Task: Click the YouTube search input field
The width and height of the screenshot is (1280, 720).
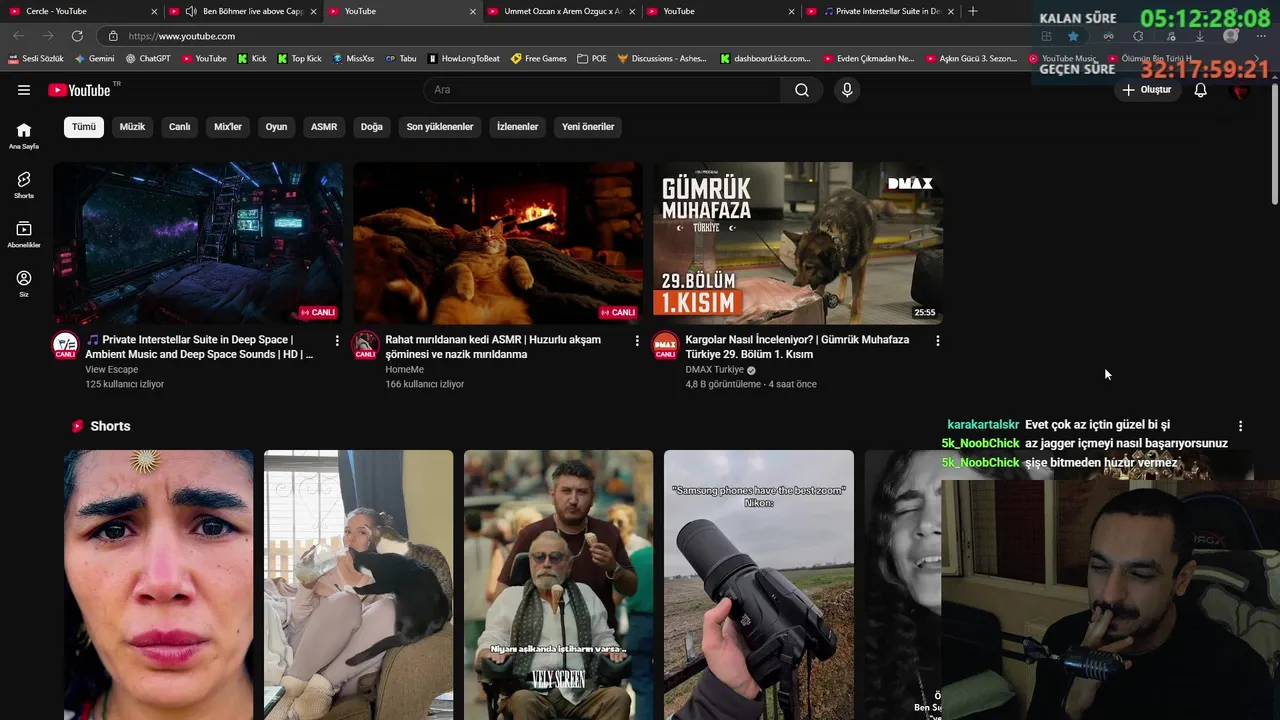Action: click(602, 90)
